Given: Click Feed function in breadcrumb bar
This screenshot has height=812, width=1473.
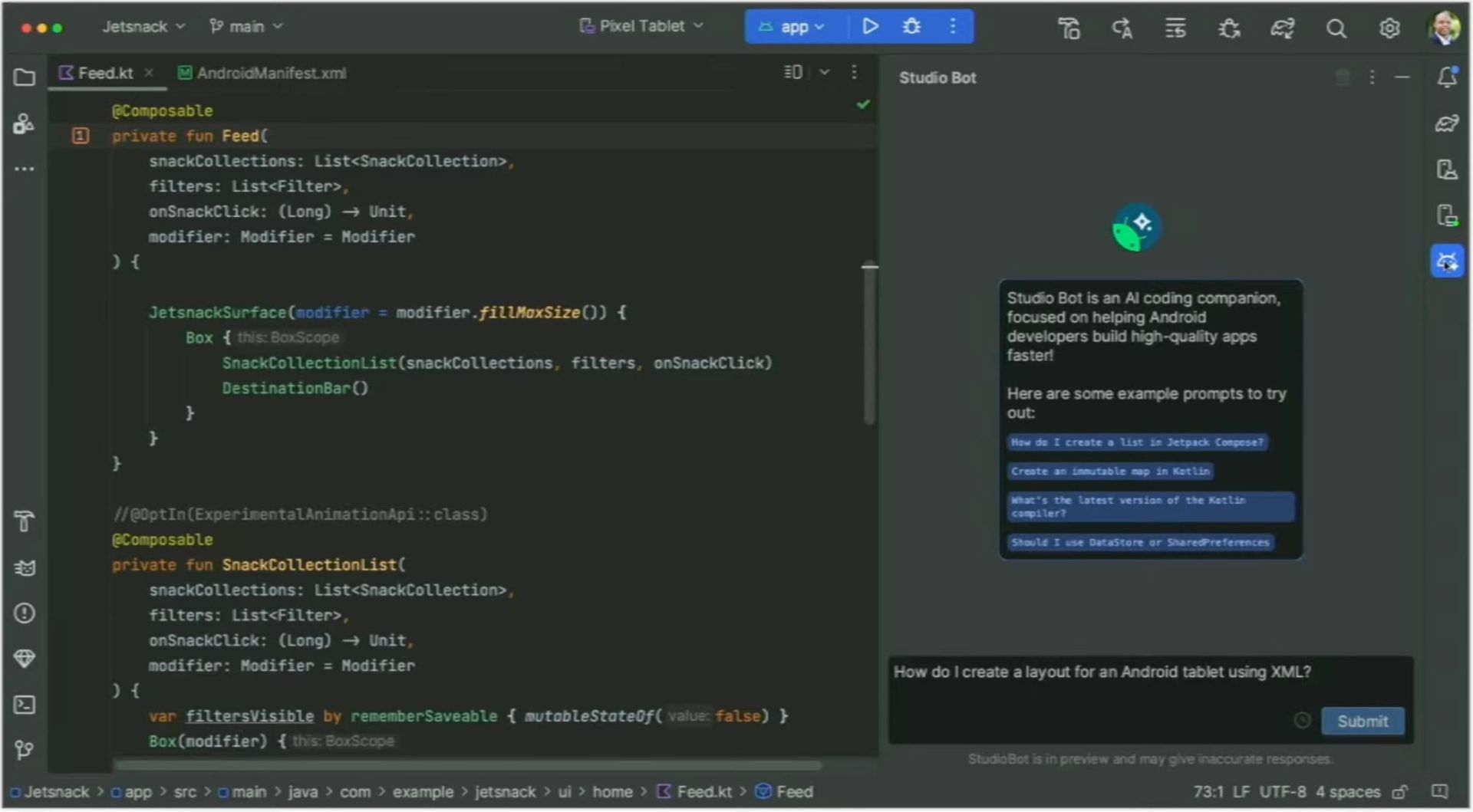Looking at the screenshot, I should pos(785,792).
